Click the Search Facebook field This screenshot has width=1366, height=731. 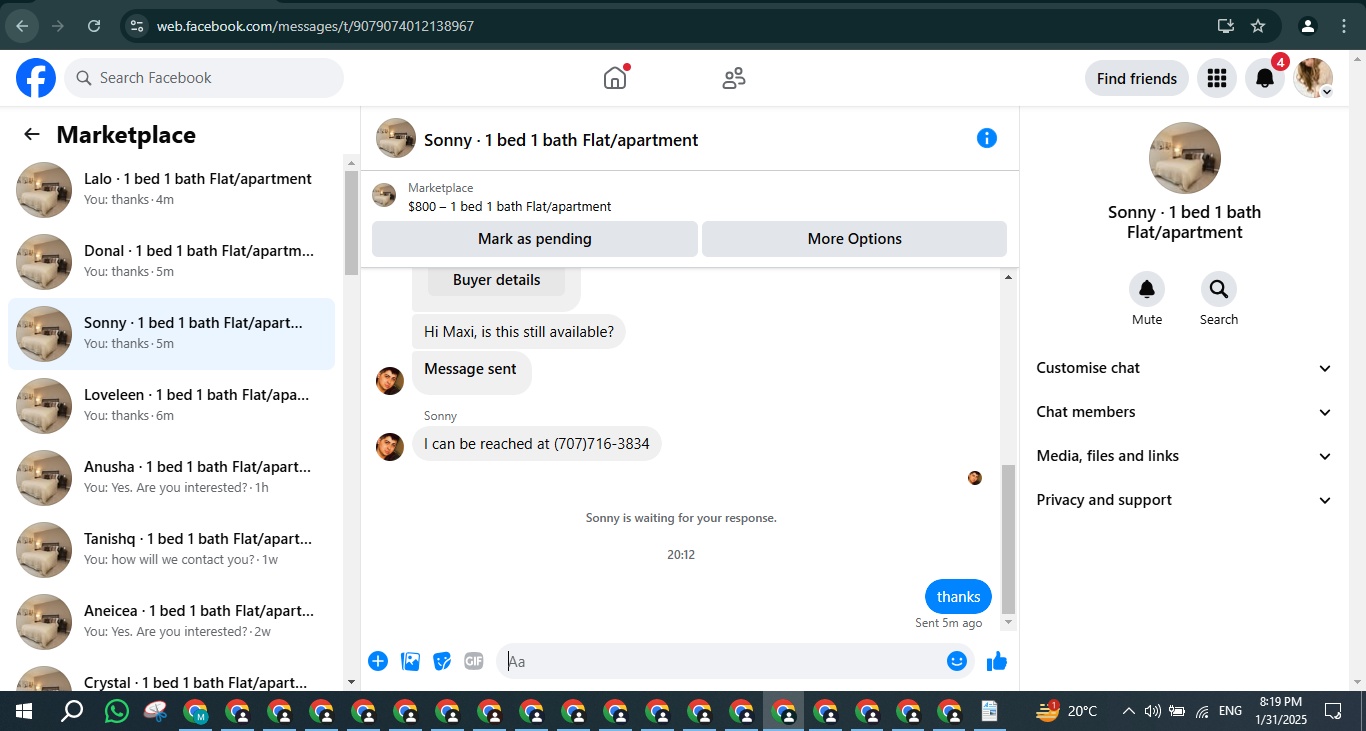pyautogui.click(x=204, y=78)
